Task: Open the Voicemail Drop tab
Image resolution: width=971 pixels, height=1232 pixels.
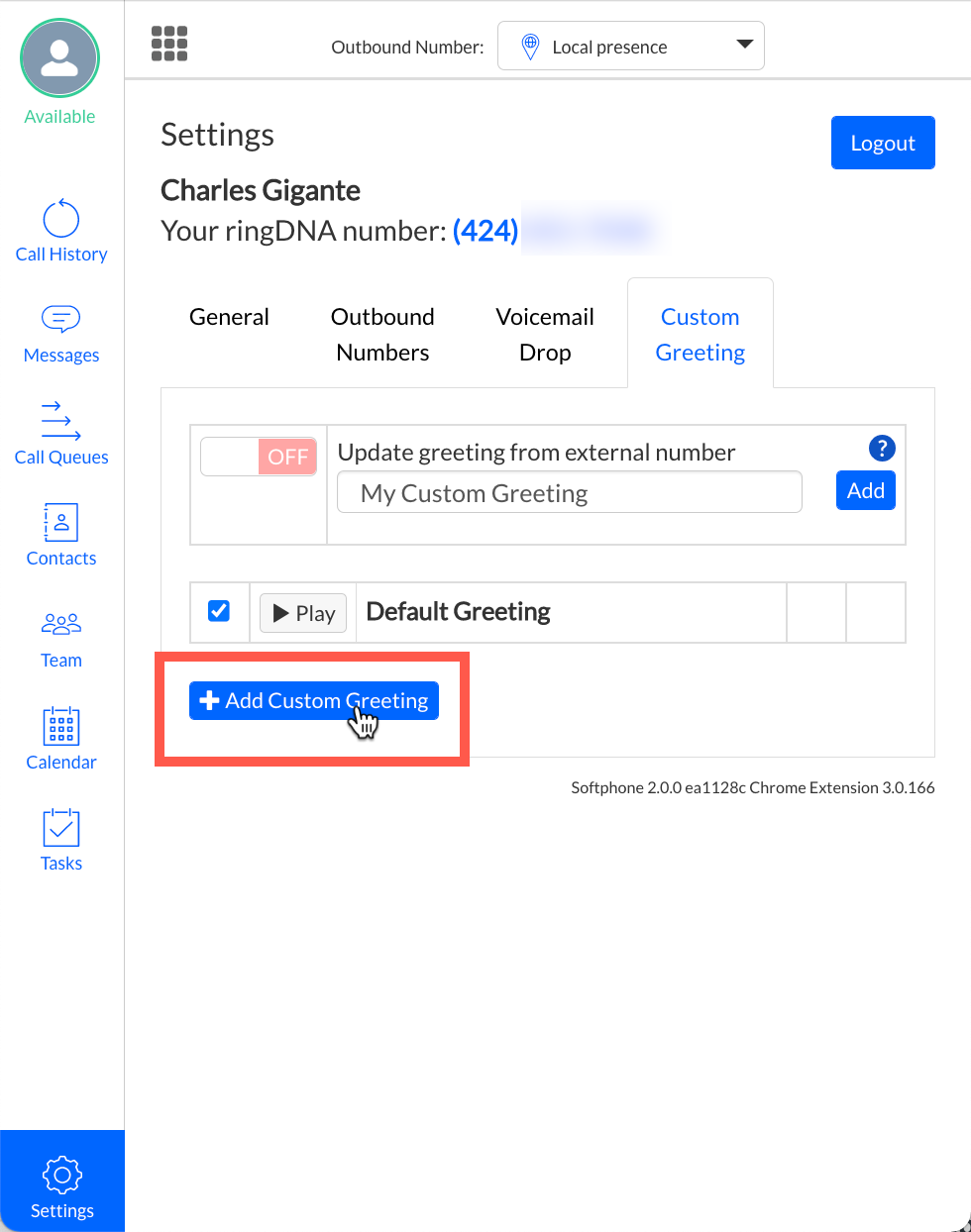Action: coord(545,335)
